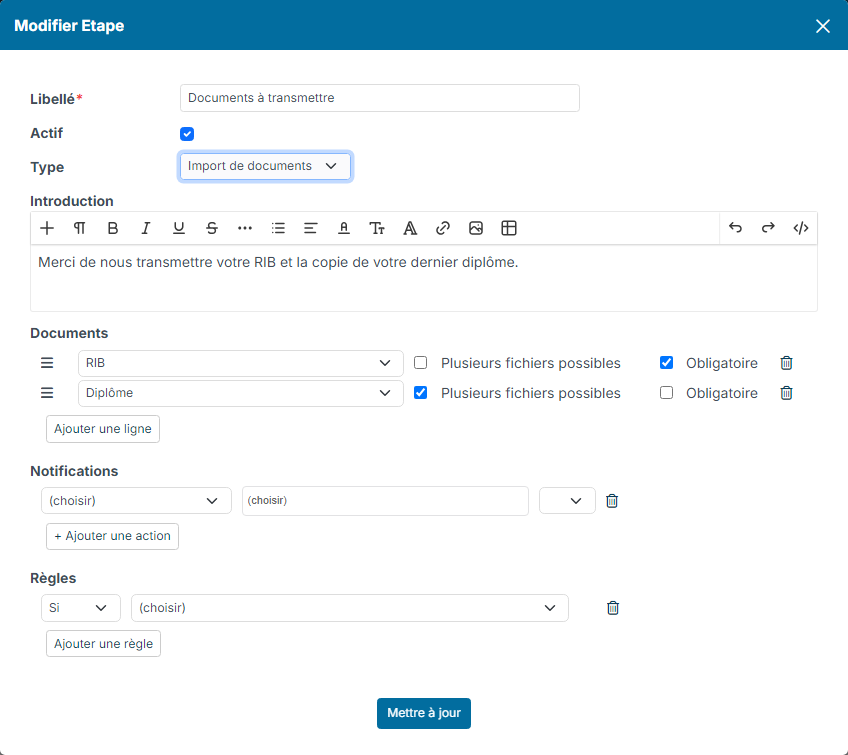Open font family icon
This screenshot has height=755, width=848.
point(410,228)
